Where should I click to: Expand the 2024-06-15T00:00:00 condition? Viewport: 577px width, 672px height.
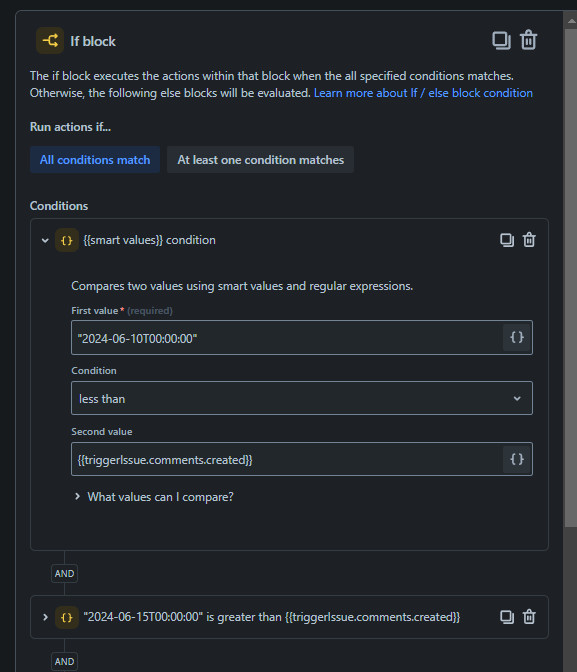coord(45,618)
